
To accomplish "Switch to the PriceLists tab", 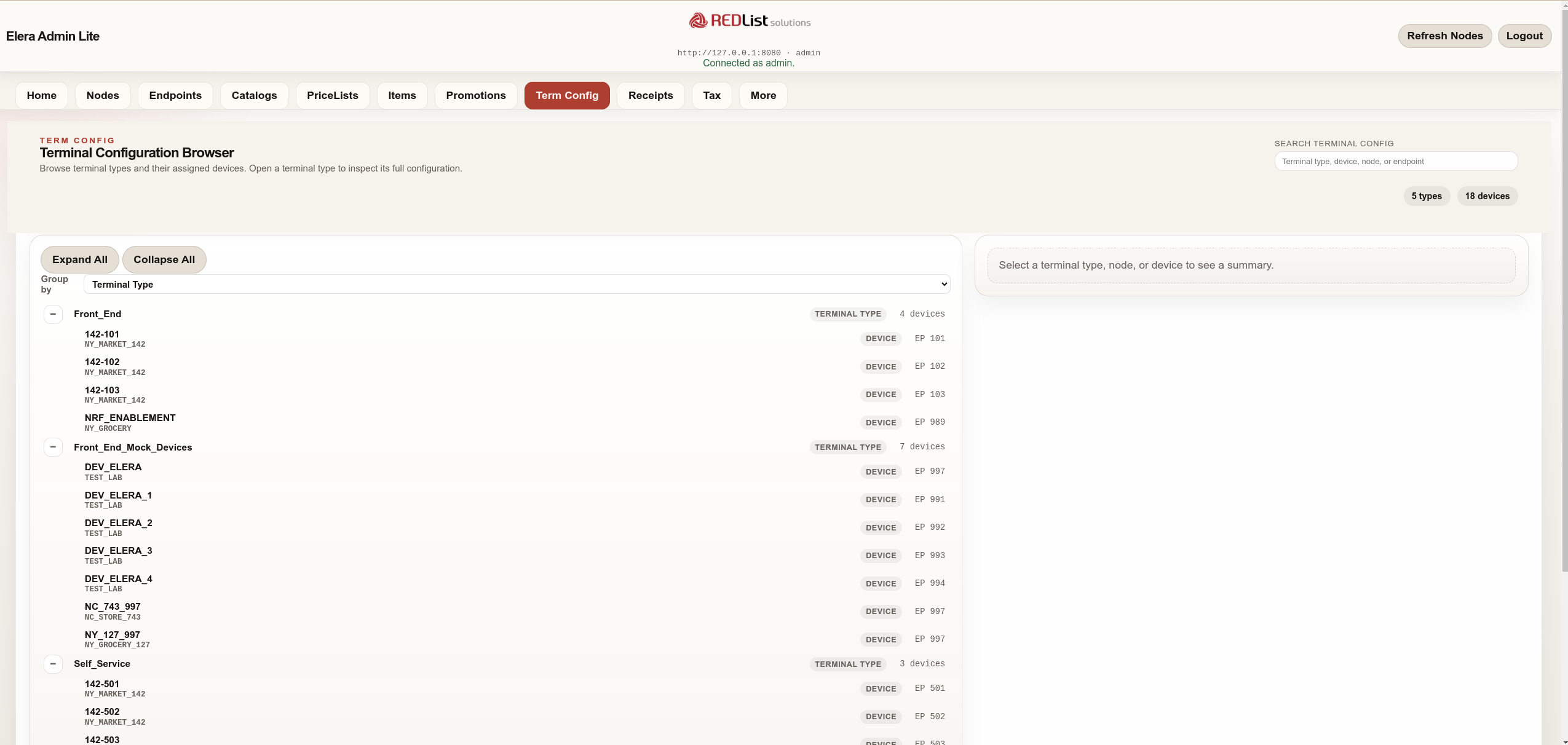I will click(333, 95).
